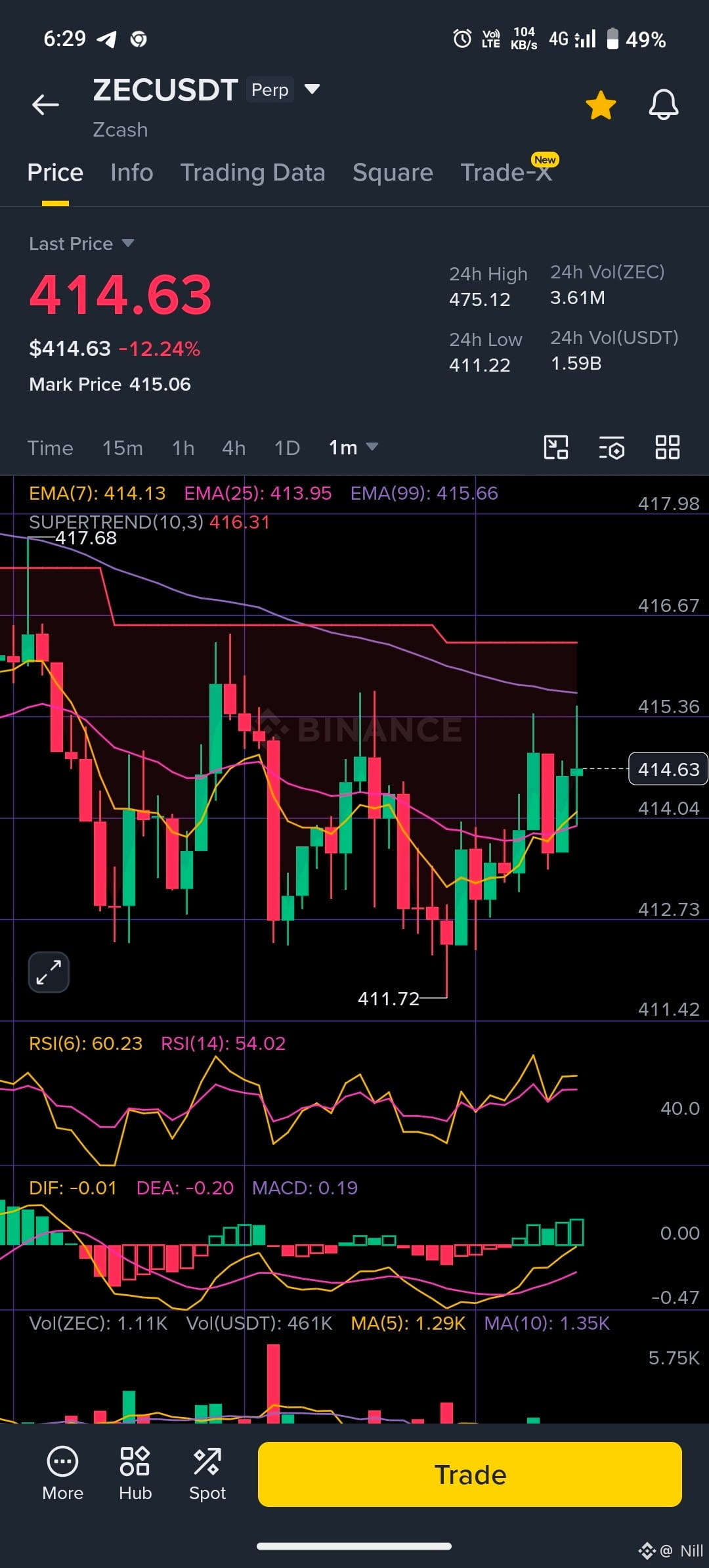This screenshot has height=1568, width=709.
Task: Switch to the Price tab
Action: (x=55, y=172)
